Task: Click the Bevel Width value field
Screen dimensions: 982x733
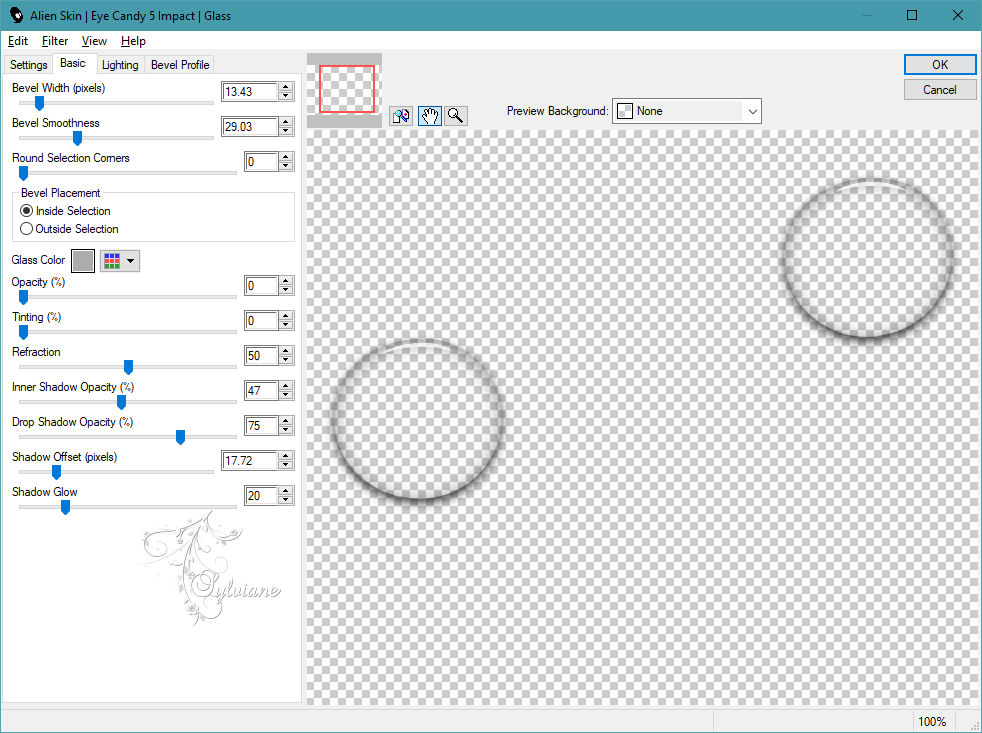Action: [249, 91]
